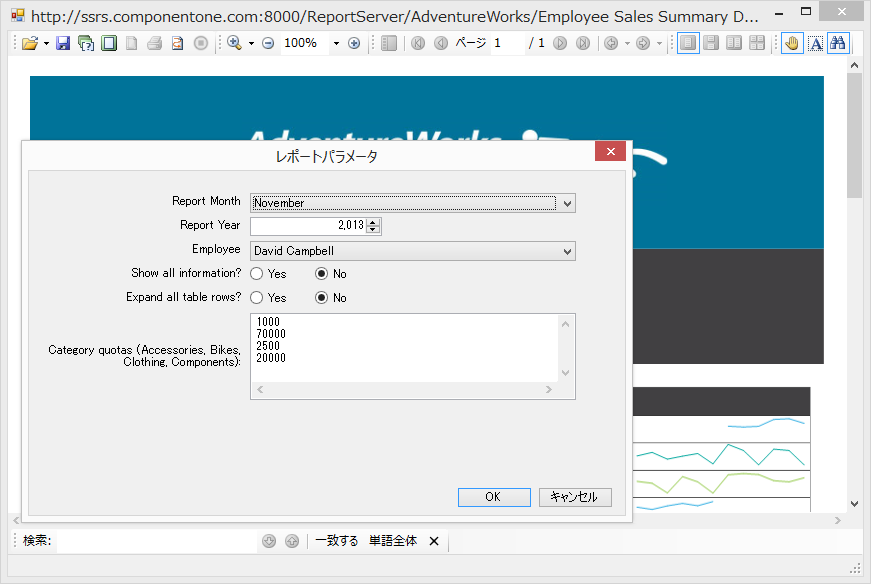This screenshot has height=584, width=871.
Task: Expand the open-file dropdown arrow
Action: click(46, 43)
